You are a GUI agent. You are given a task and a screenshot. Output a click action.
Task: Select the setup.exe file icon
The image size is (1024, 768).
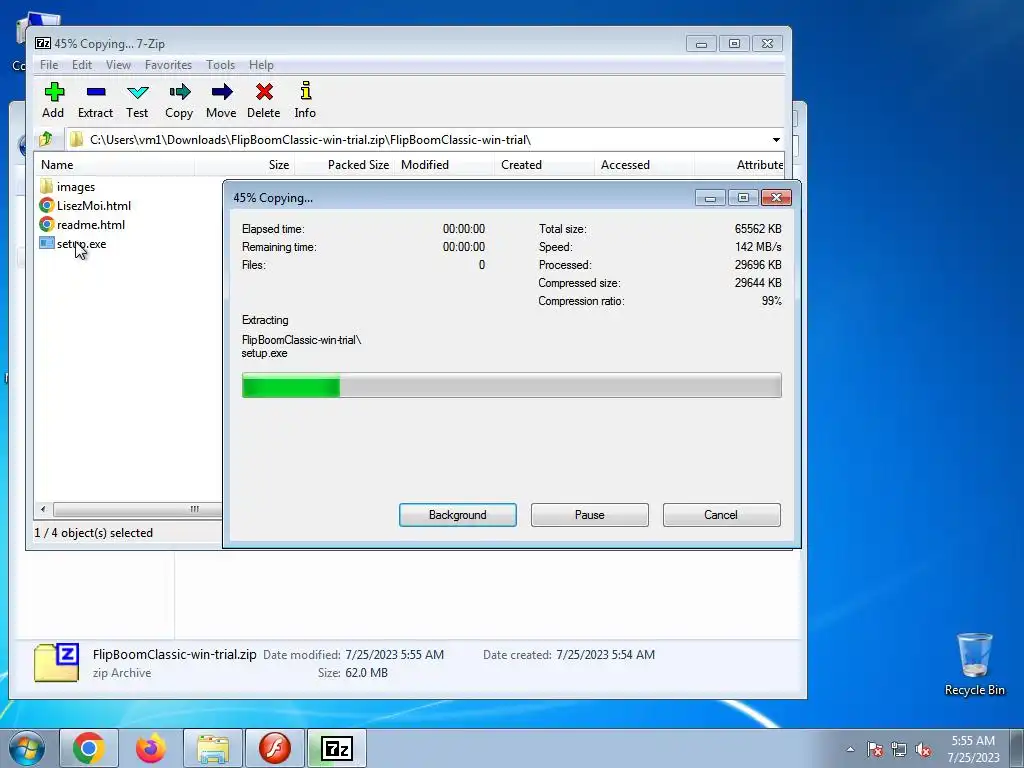pyautogui.click(x=46, y=244)
